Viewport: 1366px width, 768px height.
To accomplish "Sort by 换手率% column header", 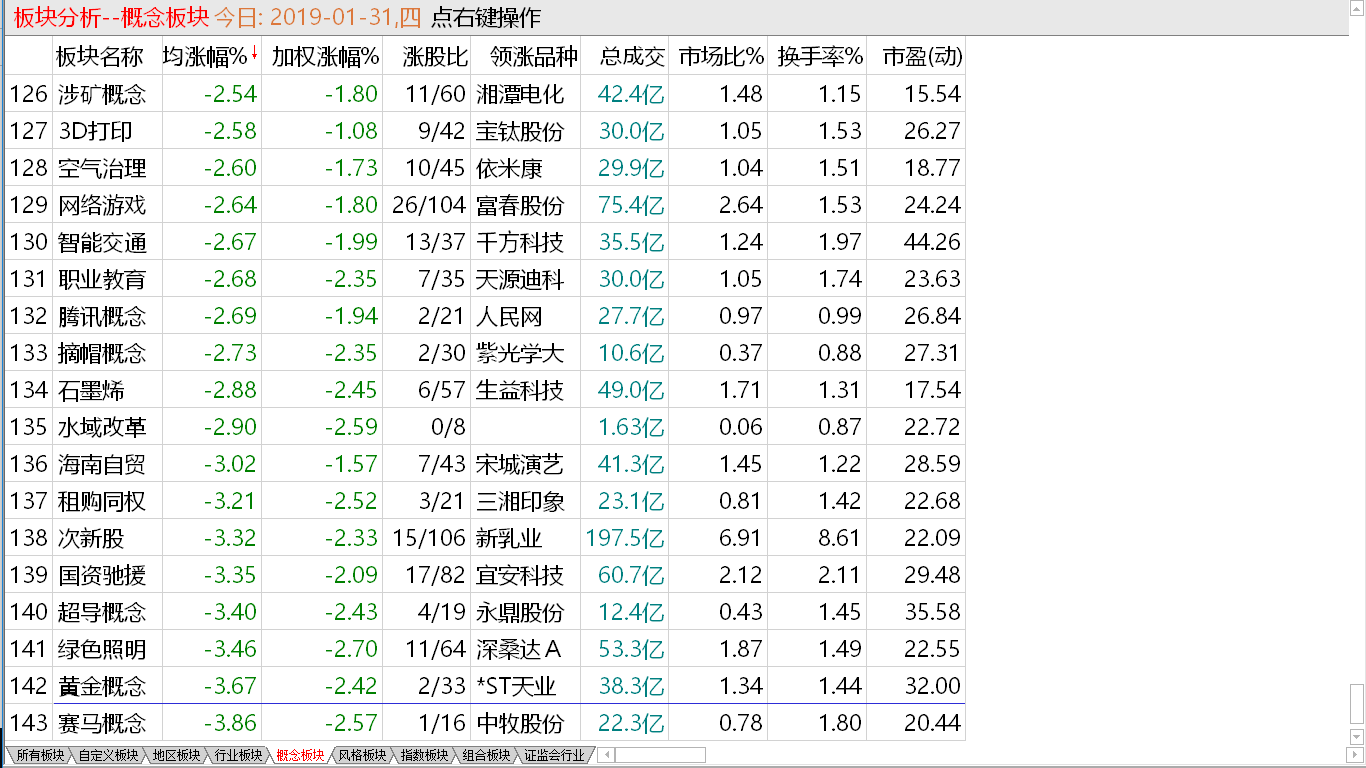I will [x=819, y=56].
